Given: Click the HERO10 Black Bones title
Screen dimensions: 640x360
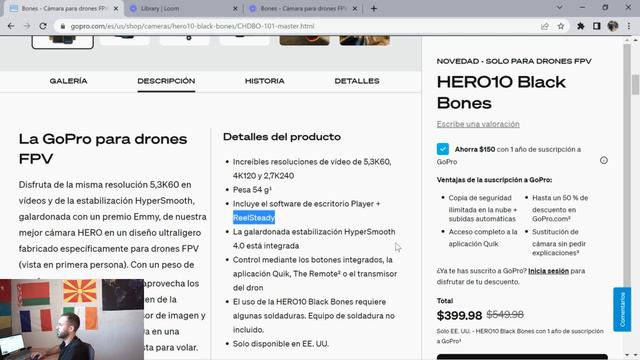Looking at the screenshot, I should pos(501,93).
